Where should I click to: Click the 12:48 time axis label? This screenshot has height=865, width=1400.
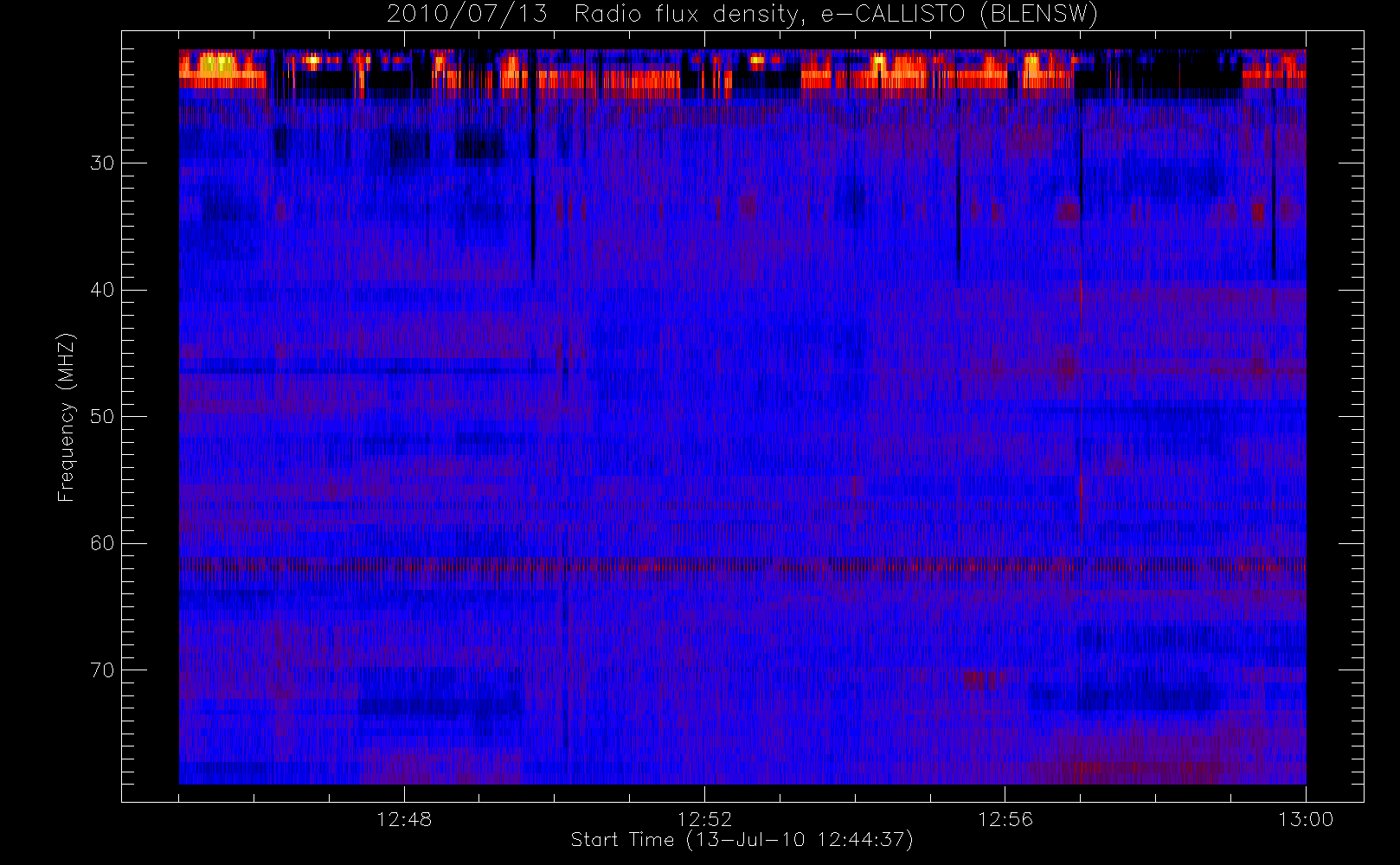coord(404,819)
